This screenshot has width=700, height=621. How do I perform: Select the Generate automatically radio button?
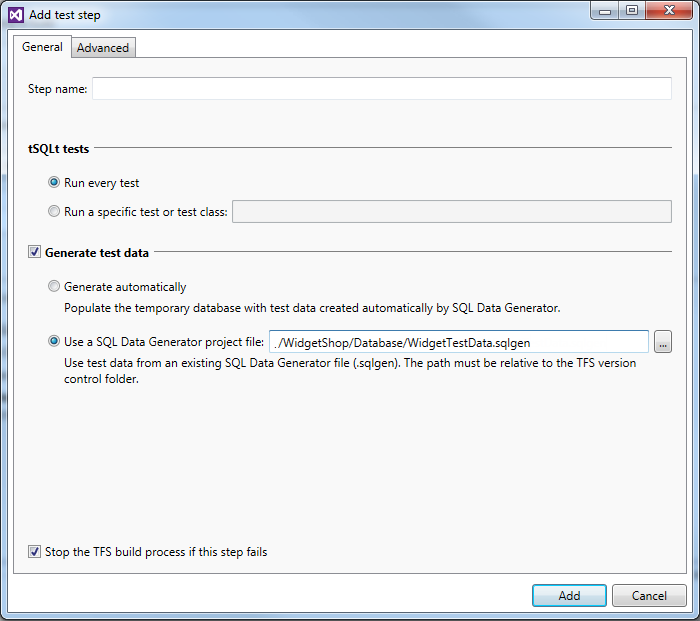pos(55,287)
